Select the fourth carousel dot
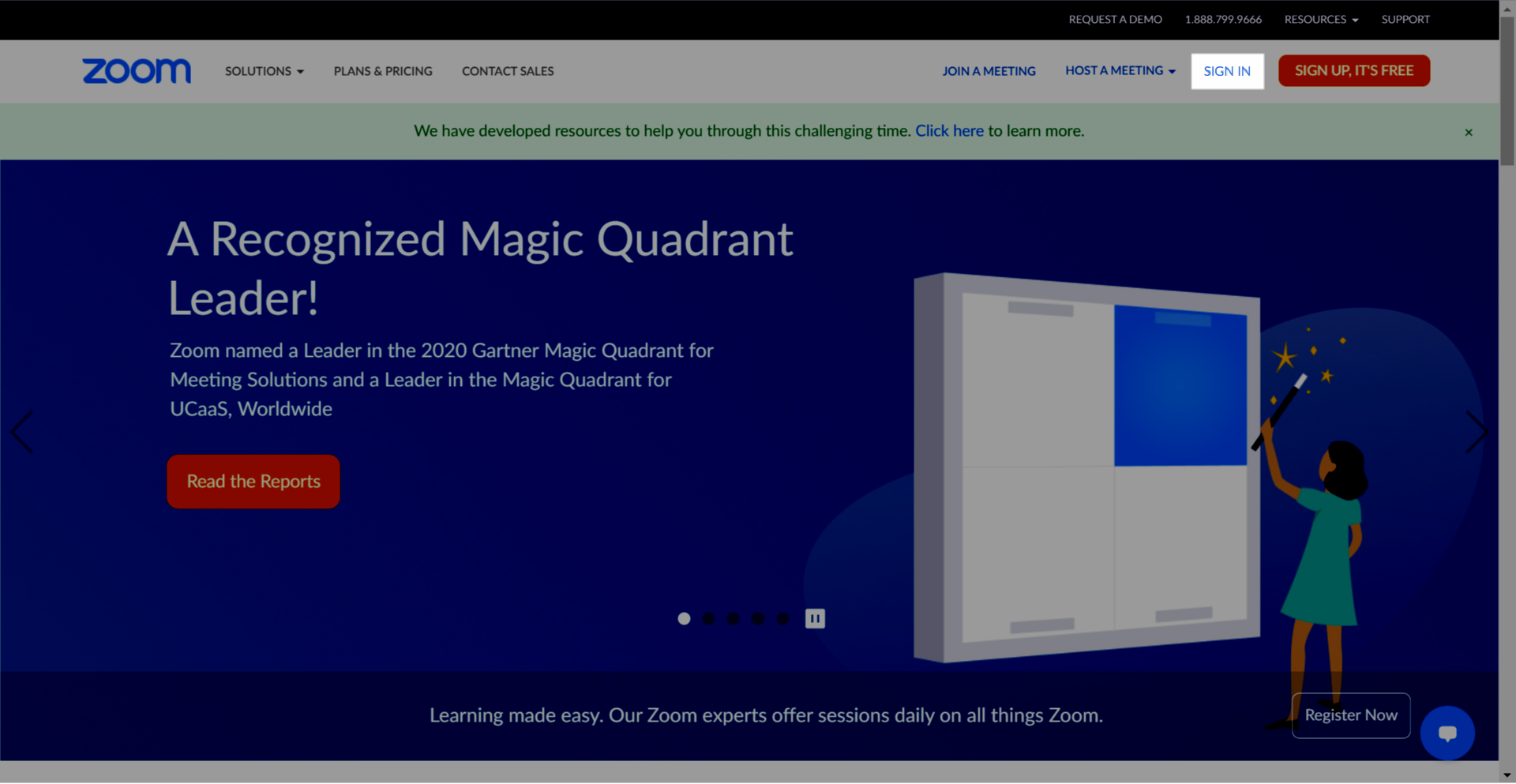The width and height of the screenshot is (1516, 784). (x=757, y=618)
